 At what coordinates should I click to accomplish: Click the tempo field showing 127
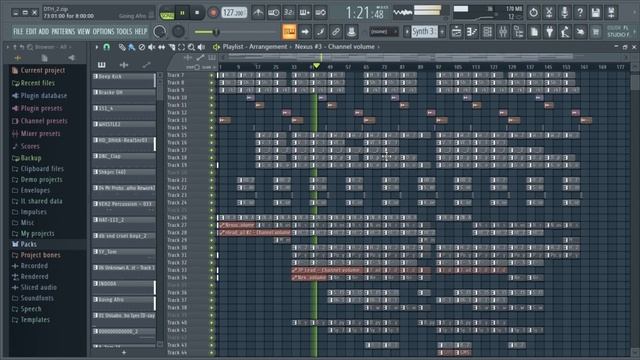[x=234, y=13]
